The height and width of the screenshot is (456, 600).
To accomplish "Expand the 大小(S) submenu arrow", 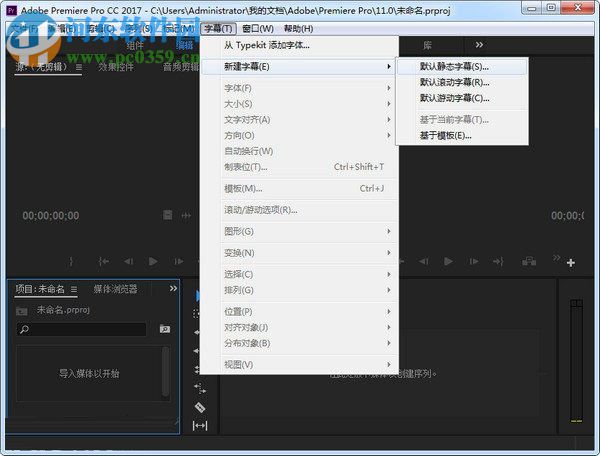I will point(389,104).
